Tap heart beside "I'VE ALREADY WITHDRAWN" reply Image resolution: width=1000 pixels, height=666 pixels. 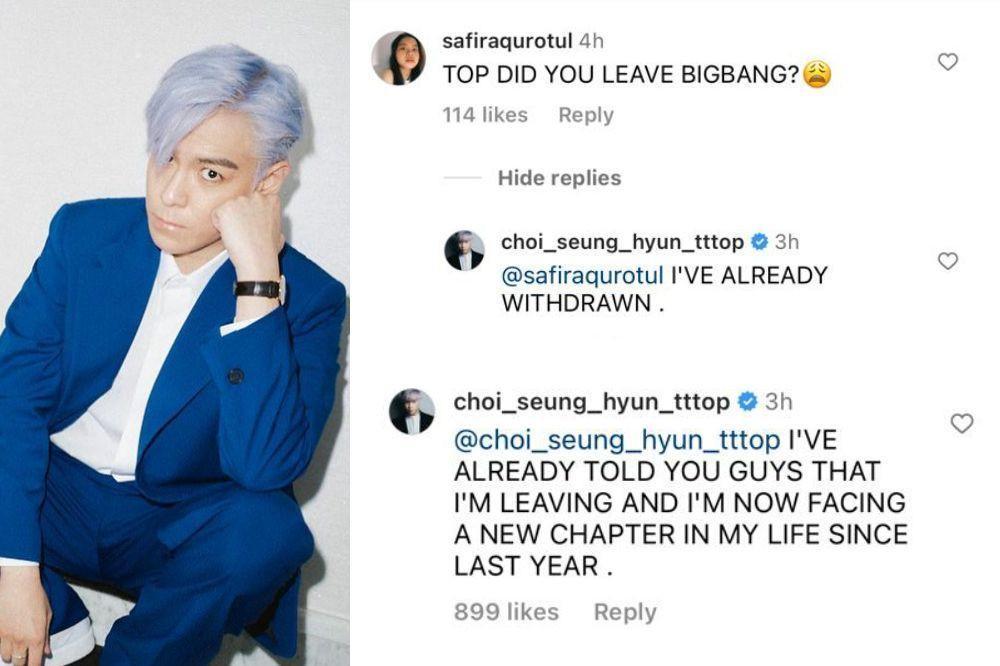tap(948, 260)
